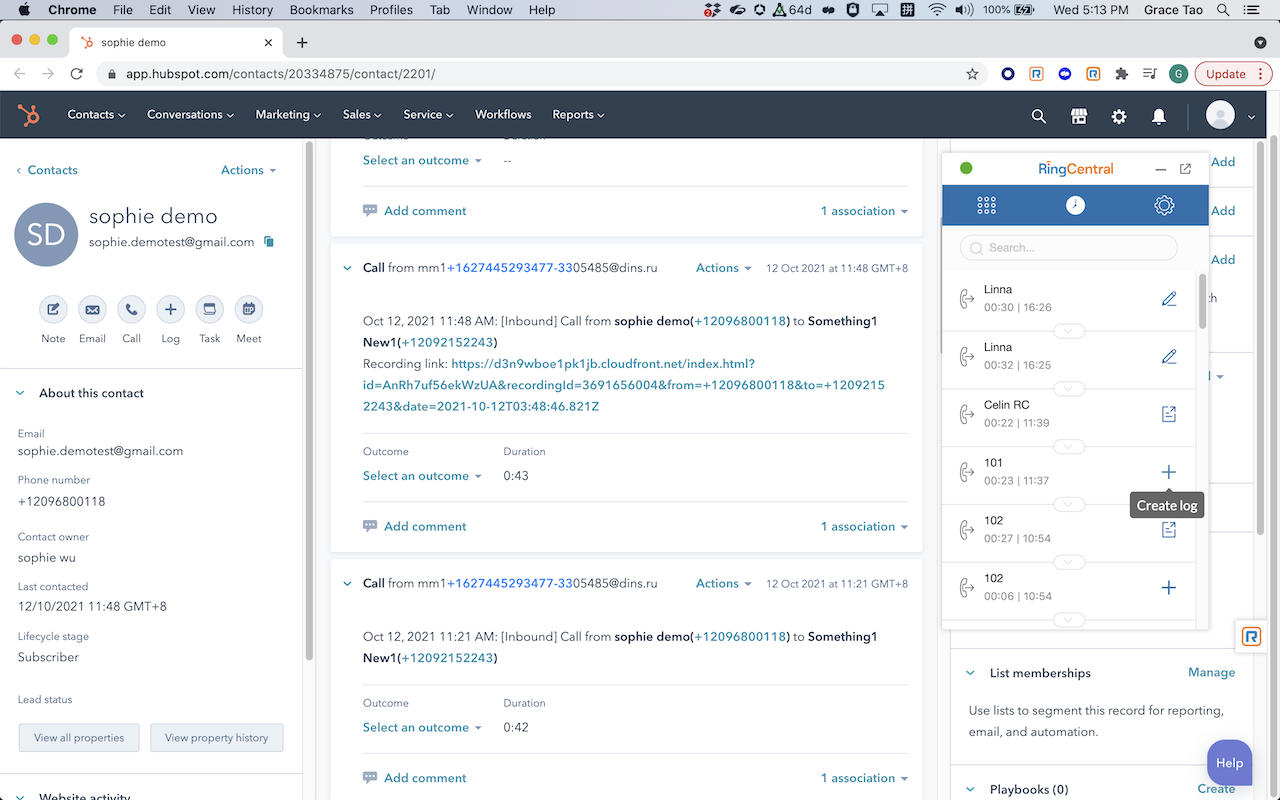Open the Sales menu in navigation
Image resolution: width=1280 pixels, height=800 pixels.
tap(361, 114)
